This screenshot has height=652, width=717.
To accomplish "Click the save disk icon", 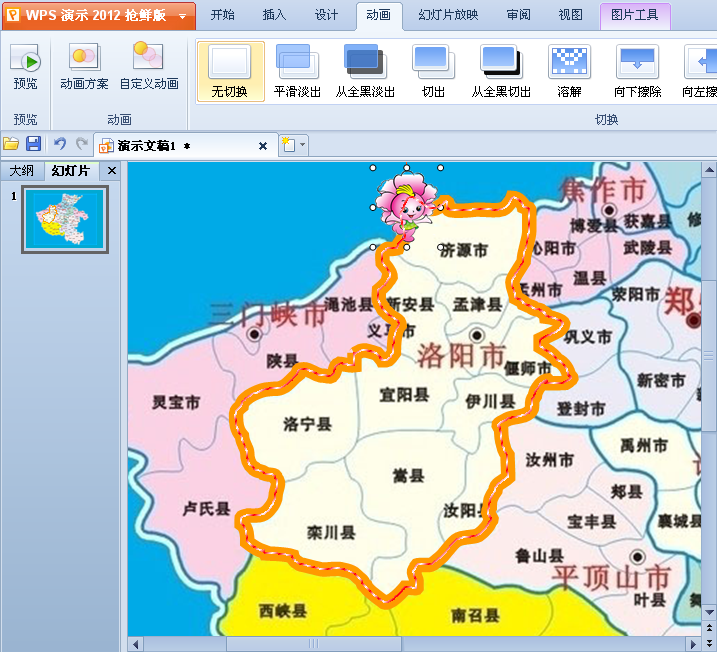I will 33,145.
